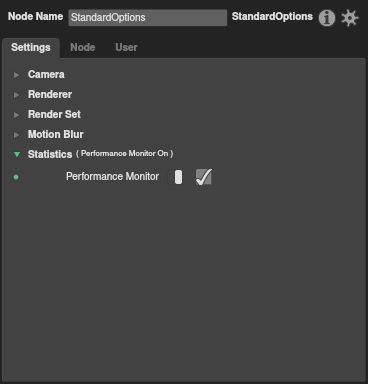
Task: Click the disclosure arrow beside Camera
Action: [16, 75]
